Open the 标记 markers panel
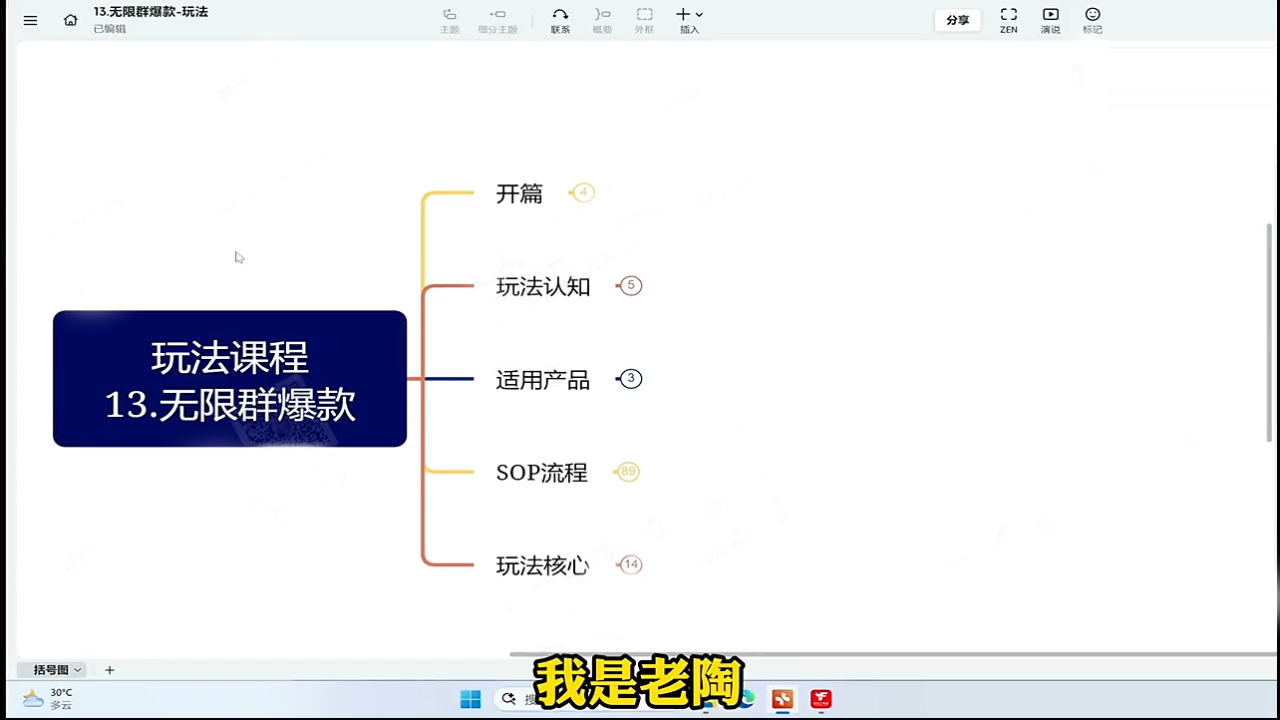 click(1092, 18)
